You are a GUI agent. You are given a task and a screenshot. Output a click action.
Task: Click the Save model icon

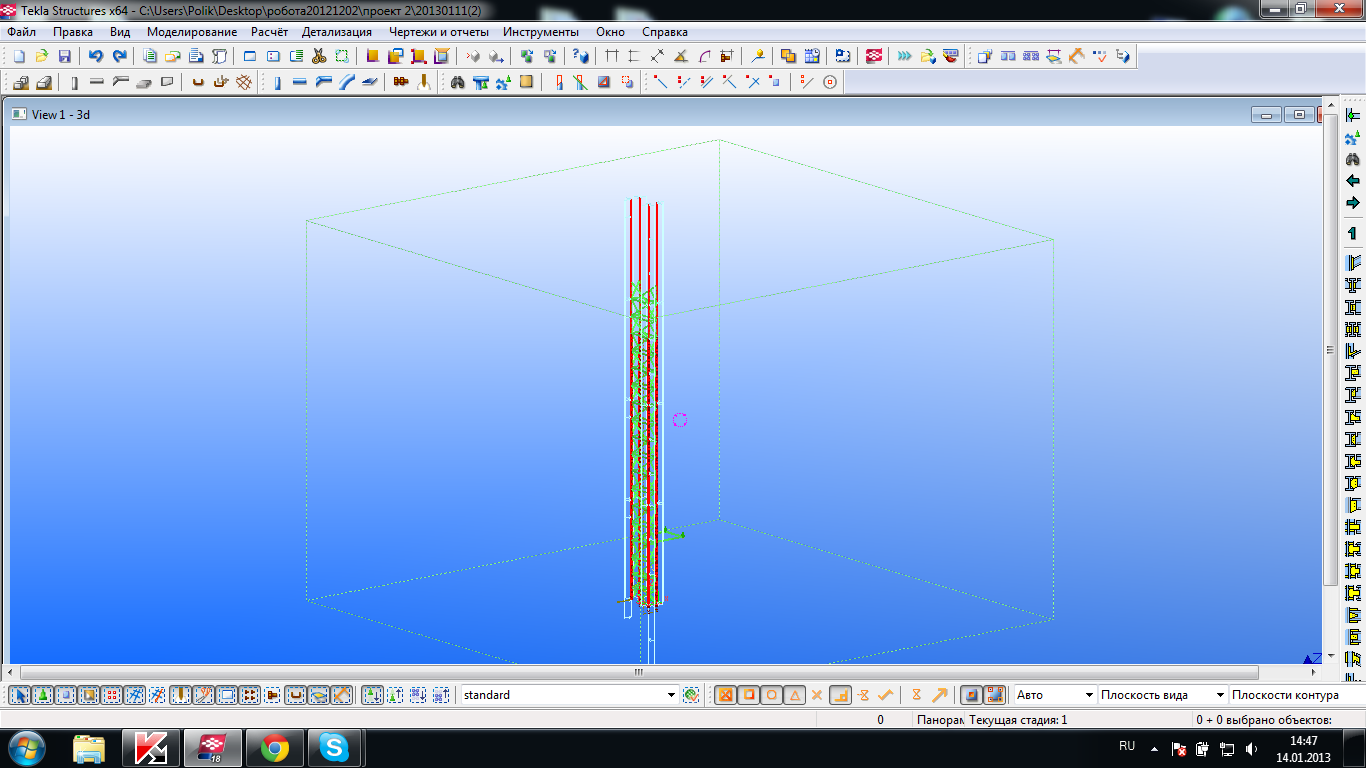coord(65,57)
